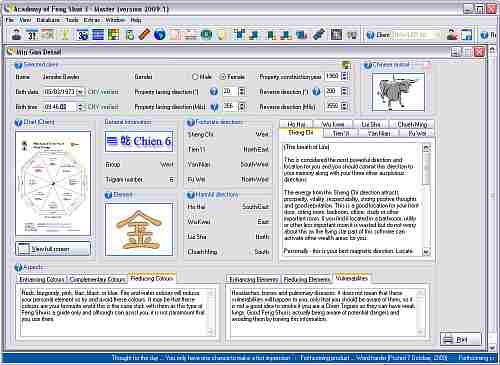Click the Sheng Chi description scrollbar
Screen dimensions: 500x365
tap(426, 199)
